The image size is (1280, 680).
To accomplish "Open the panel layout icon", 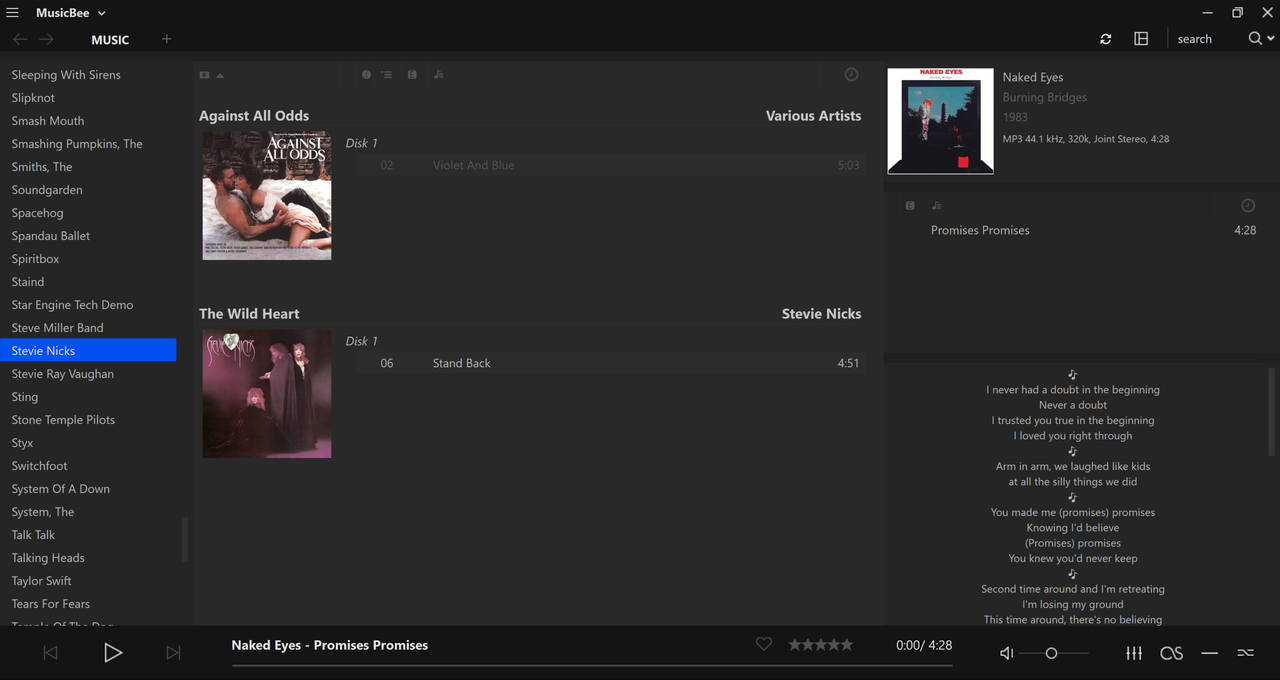I will click(1141, 39).
